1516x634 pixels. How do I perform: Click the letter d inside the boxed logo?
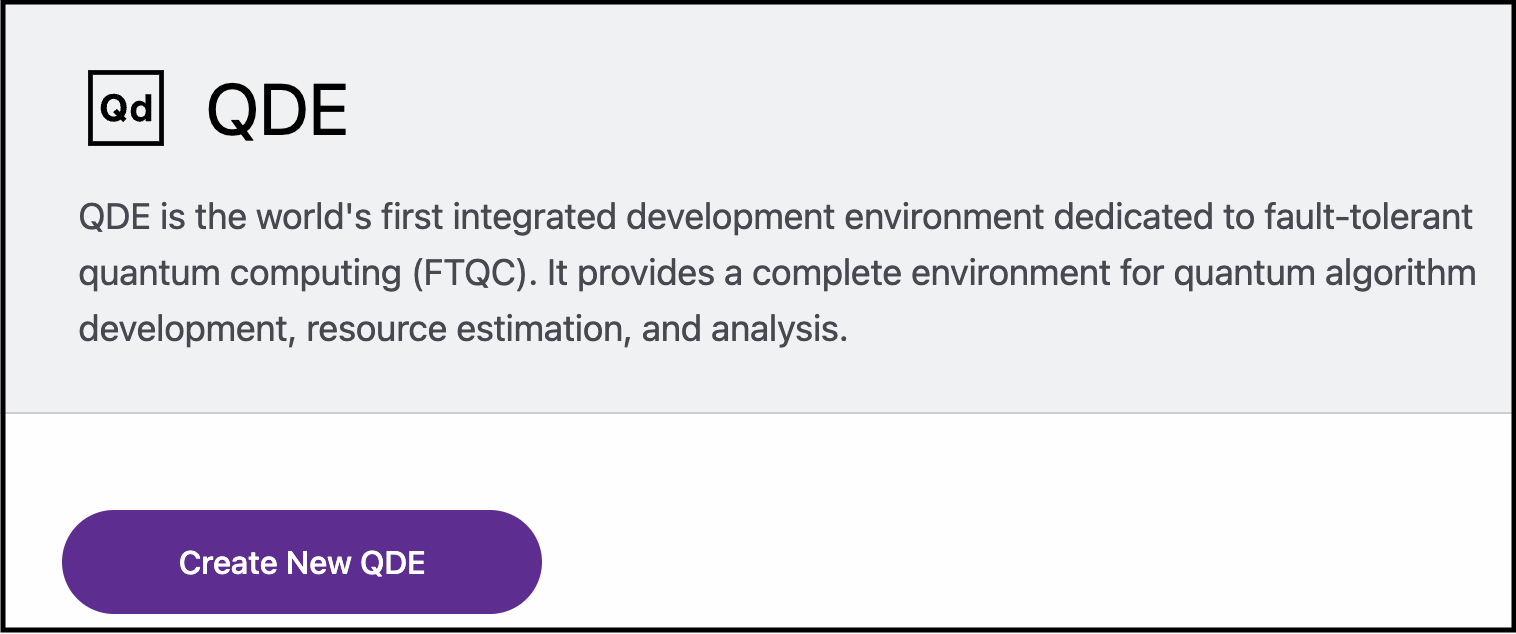142,108
